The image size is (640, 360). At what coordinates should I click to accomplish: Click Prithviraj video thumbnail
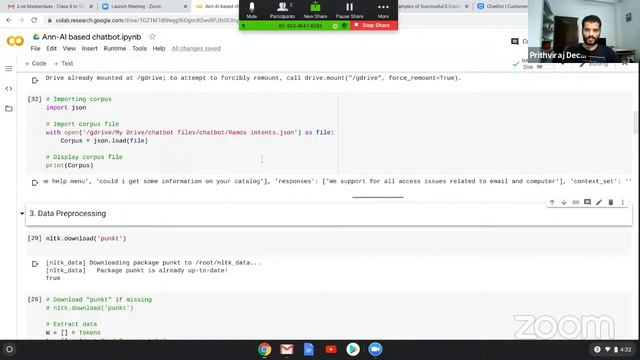[x=584, y=31]
